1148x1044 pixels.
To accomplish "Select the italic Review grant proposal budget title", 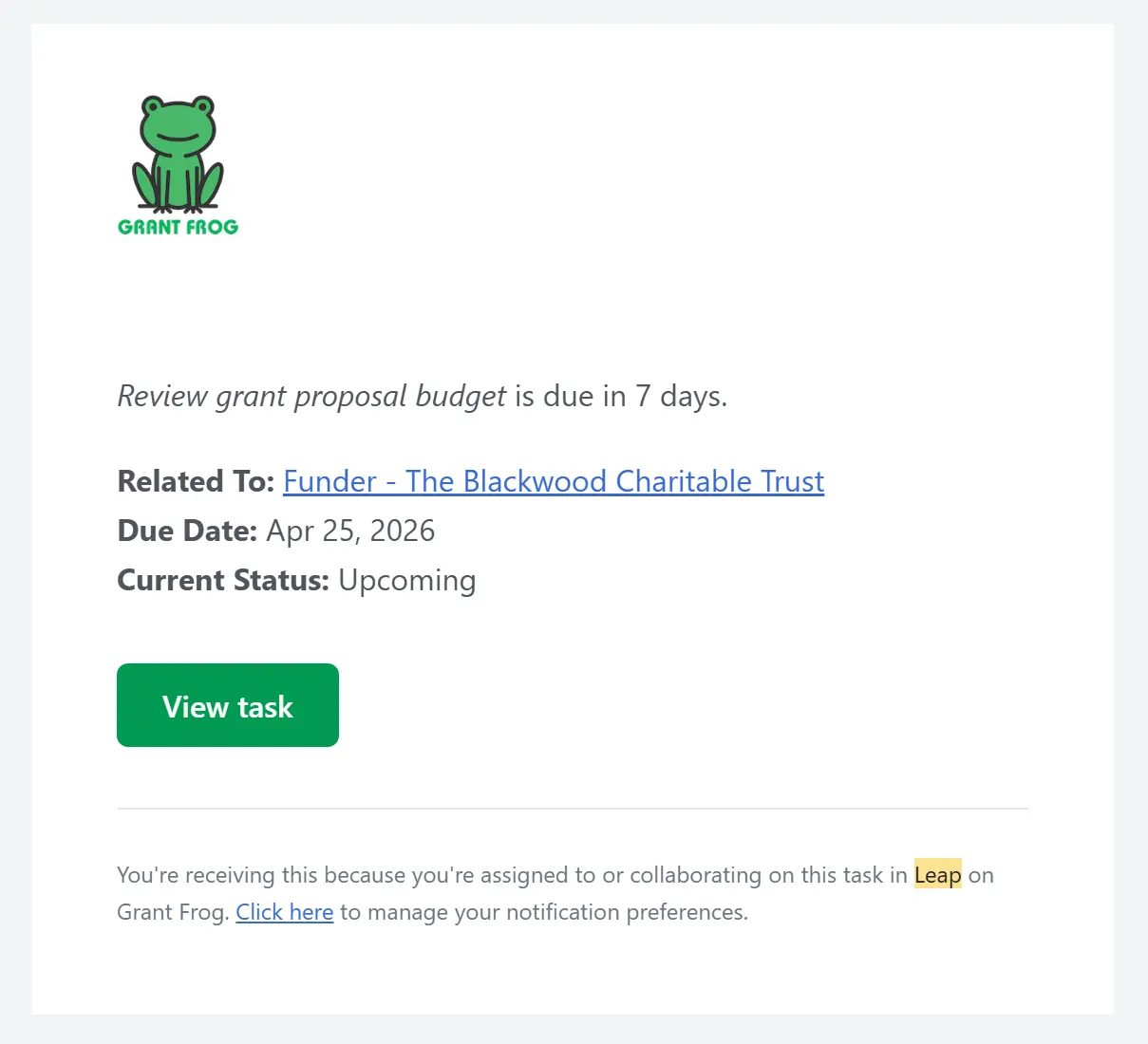I will coord(311,396).
